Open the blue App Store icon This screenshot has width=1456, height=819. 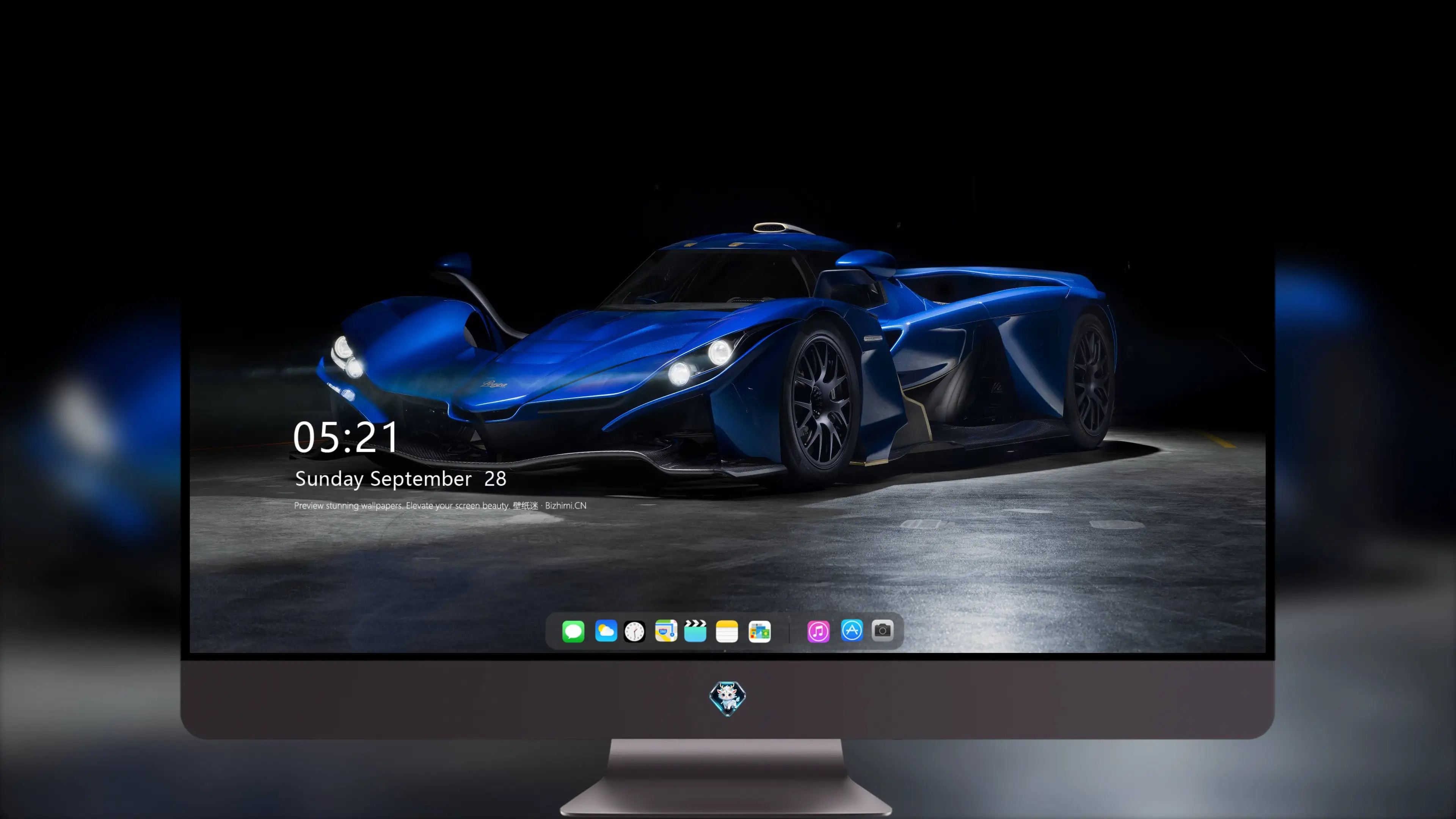(852, 630)
